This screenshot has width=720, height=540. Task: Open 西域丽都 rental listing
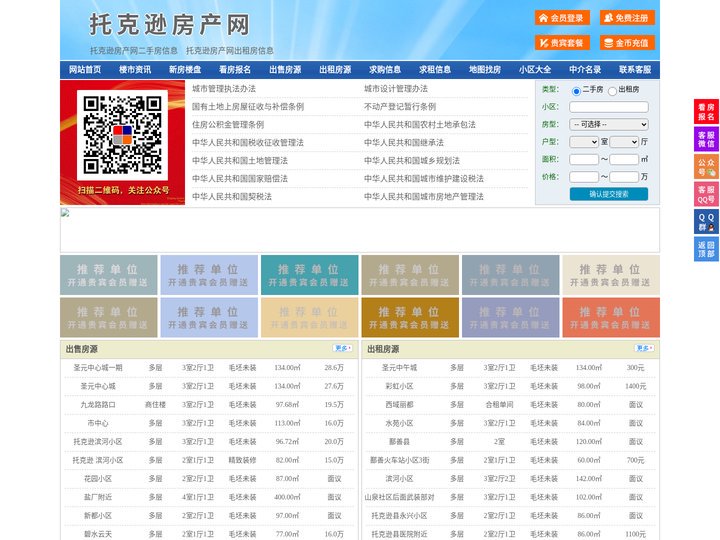[399, 405]
